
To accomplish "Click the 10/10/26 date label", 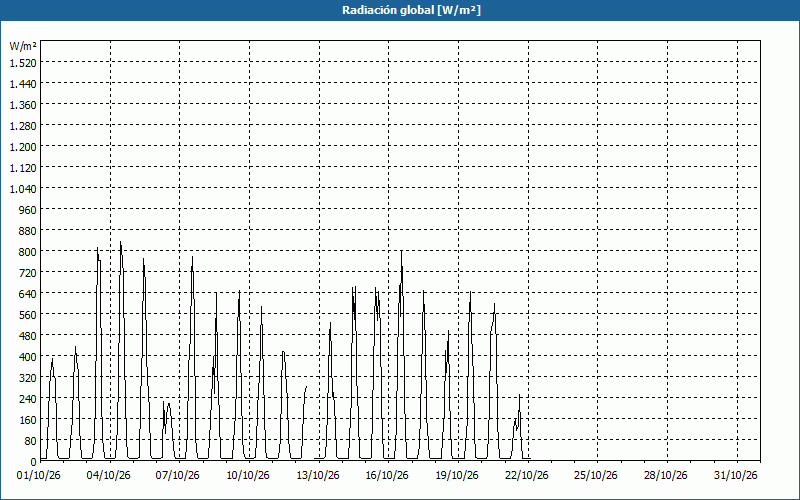I will pyautogui.click(x=248, y=476).
